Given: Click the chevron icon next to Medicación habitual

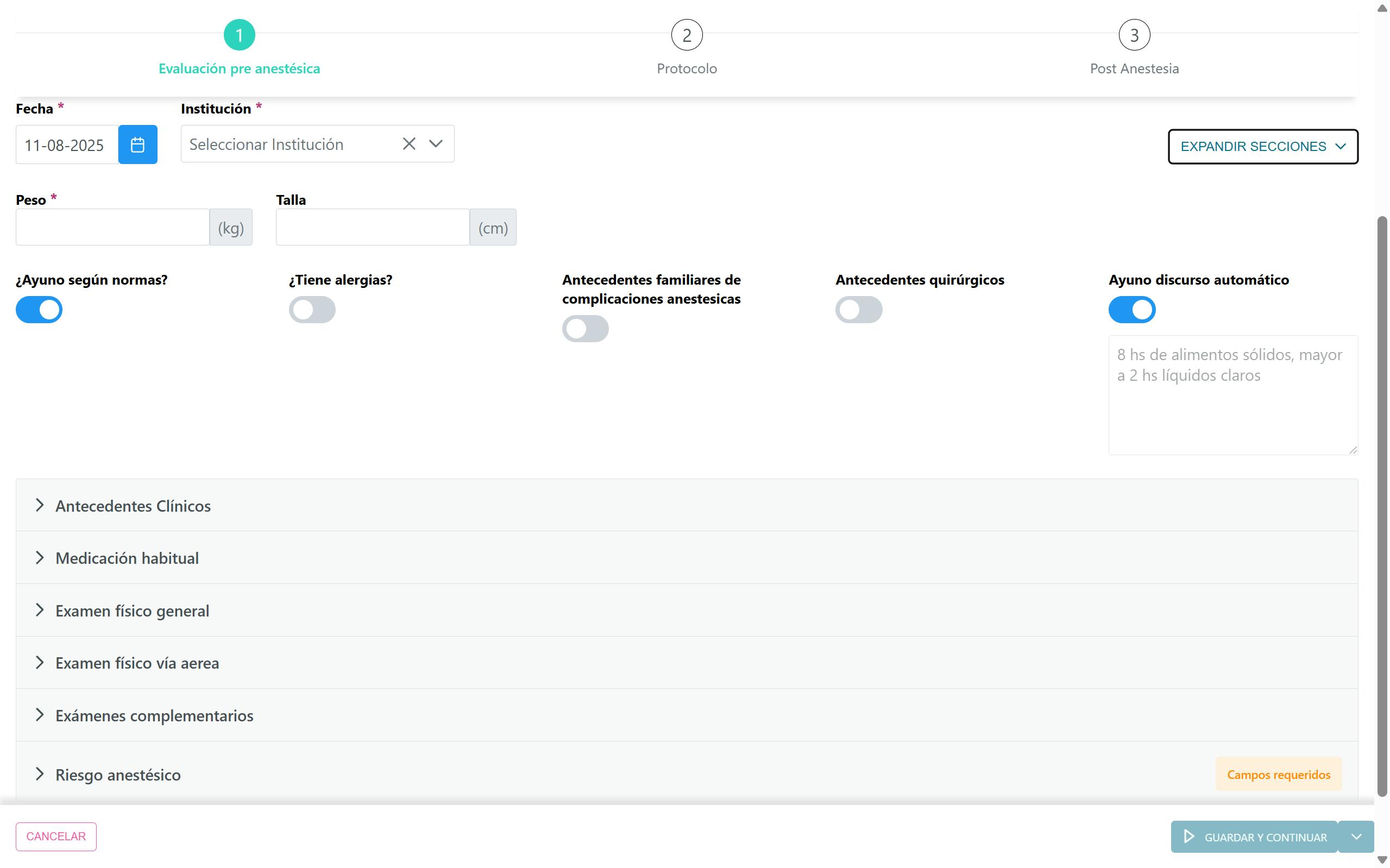Looking at the screenshot, I should pyautogui.click(x=40, y=557).
